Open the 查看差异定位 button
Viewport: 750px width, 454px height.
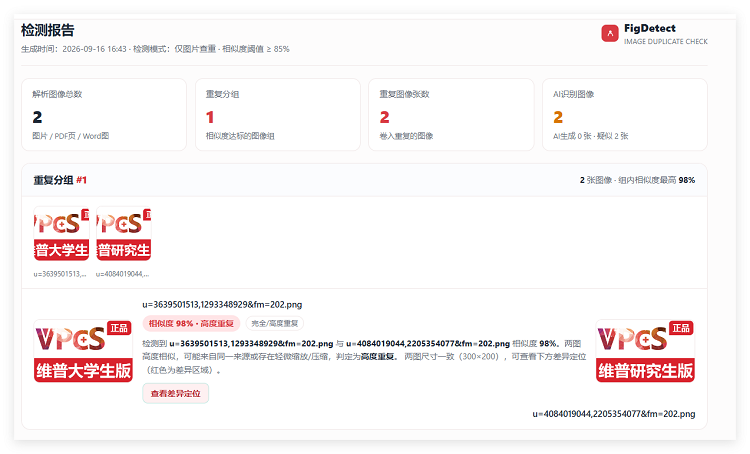(x=176, y=393)
